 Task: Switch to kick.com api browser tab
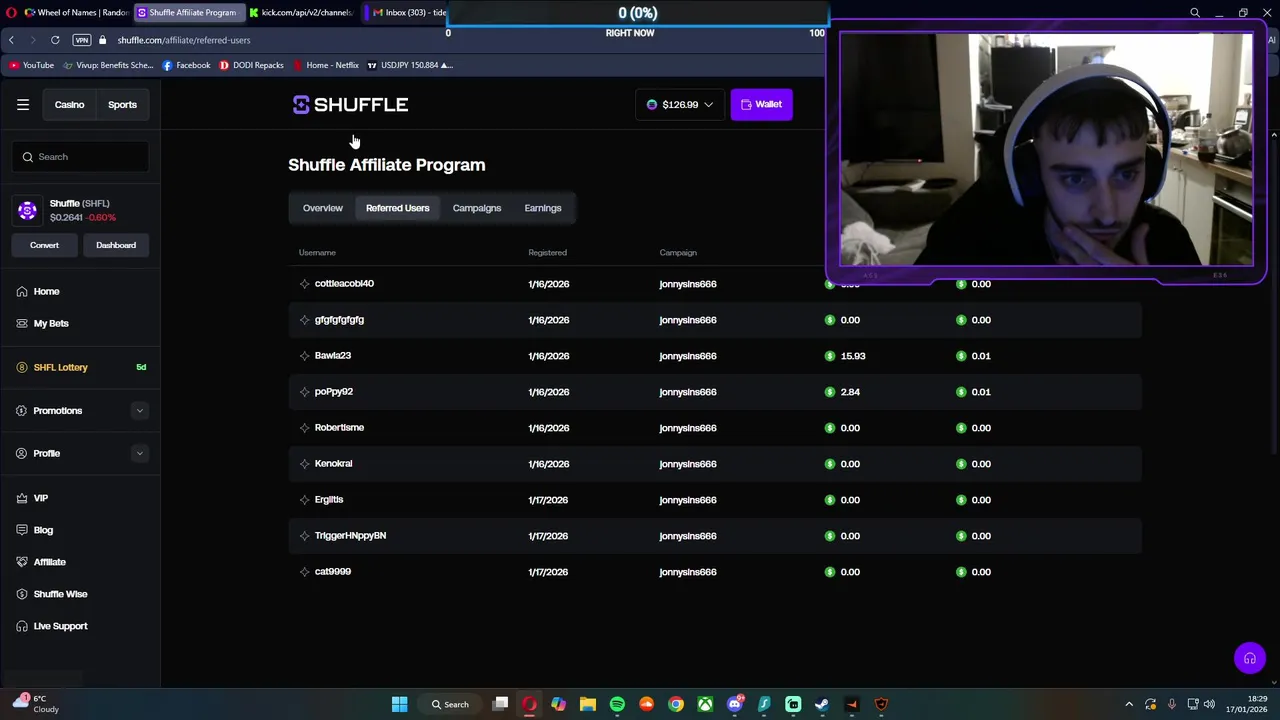(x=301, y=13)
